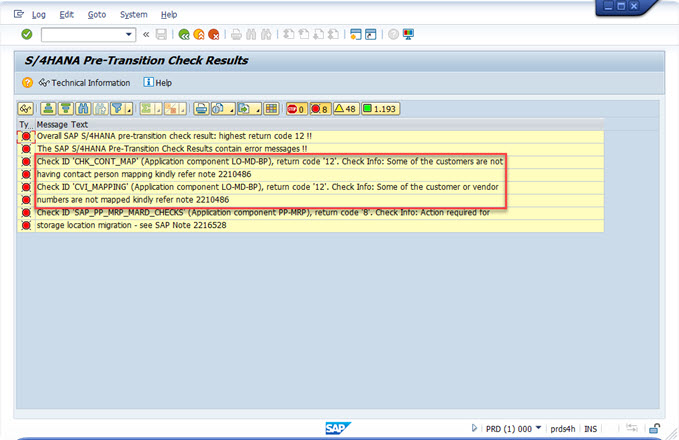The width and height of the screenshot is (679, 440).
Task: Click the window menu icon left of Log
Action: (x=19, y=14)
